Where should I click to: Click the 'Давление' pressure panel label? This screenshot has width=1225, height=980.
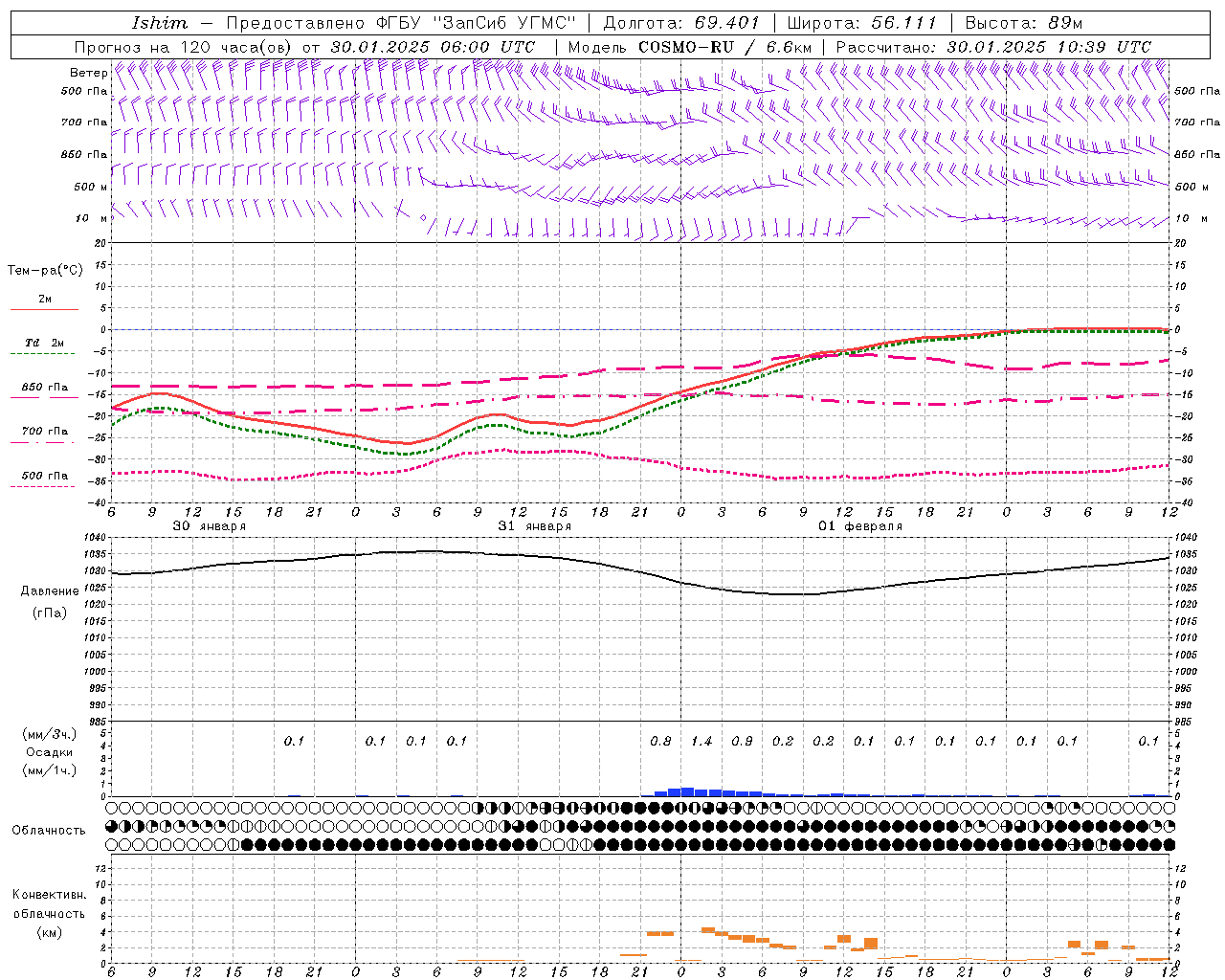[49, 591]
